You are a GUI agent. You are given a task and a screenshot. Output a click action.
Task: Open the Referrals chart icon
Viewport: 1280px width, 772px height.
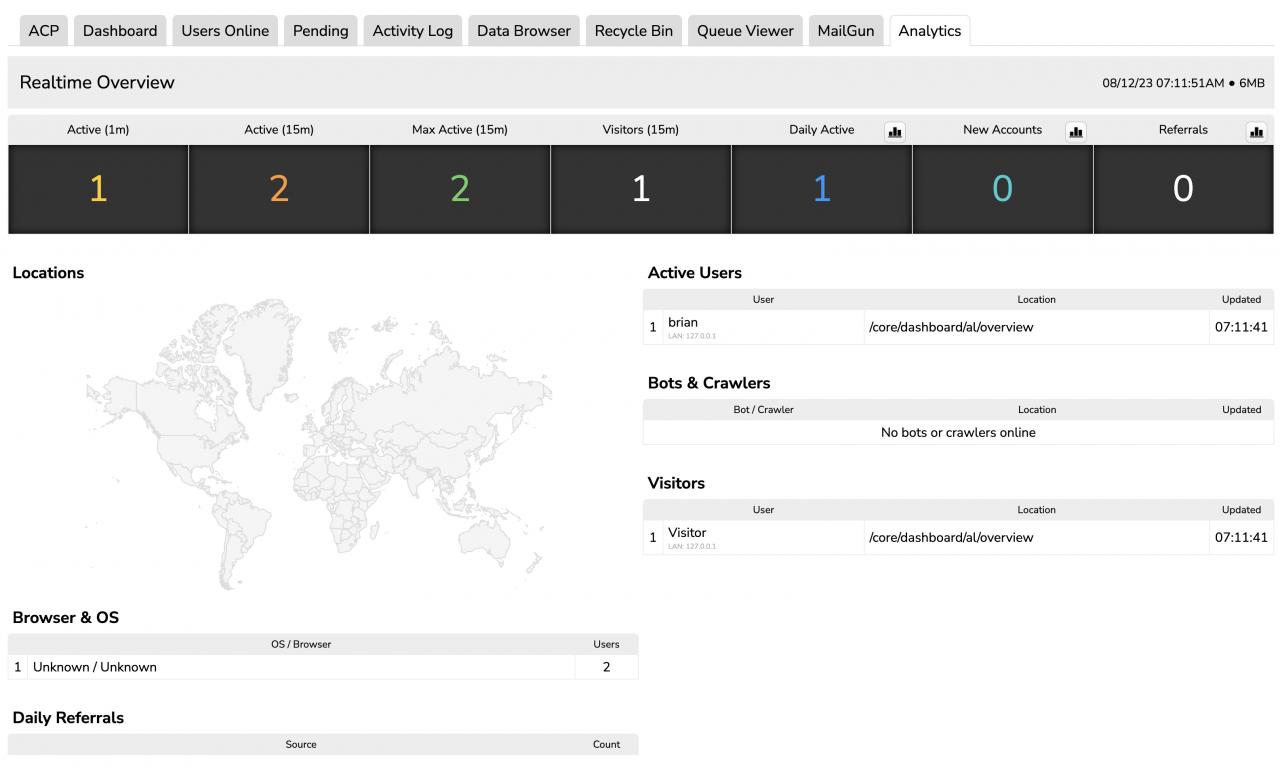(1256, 131)
